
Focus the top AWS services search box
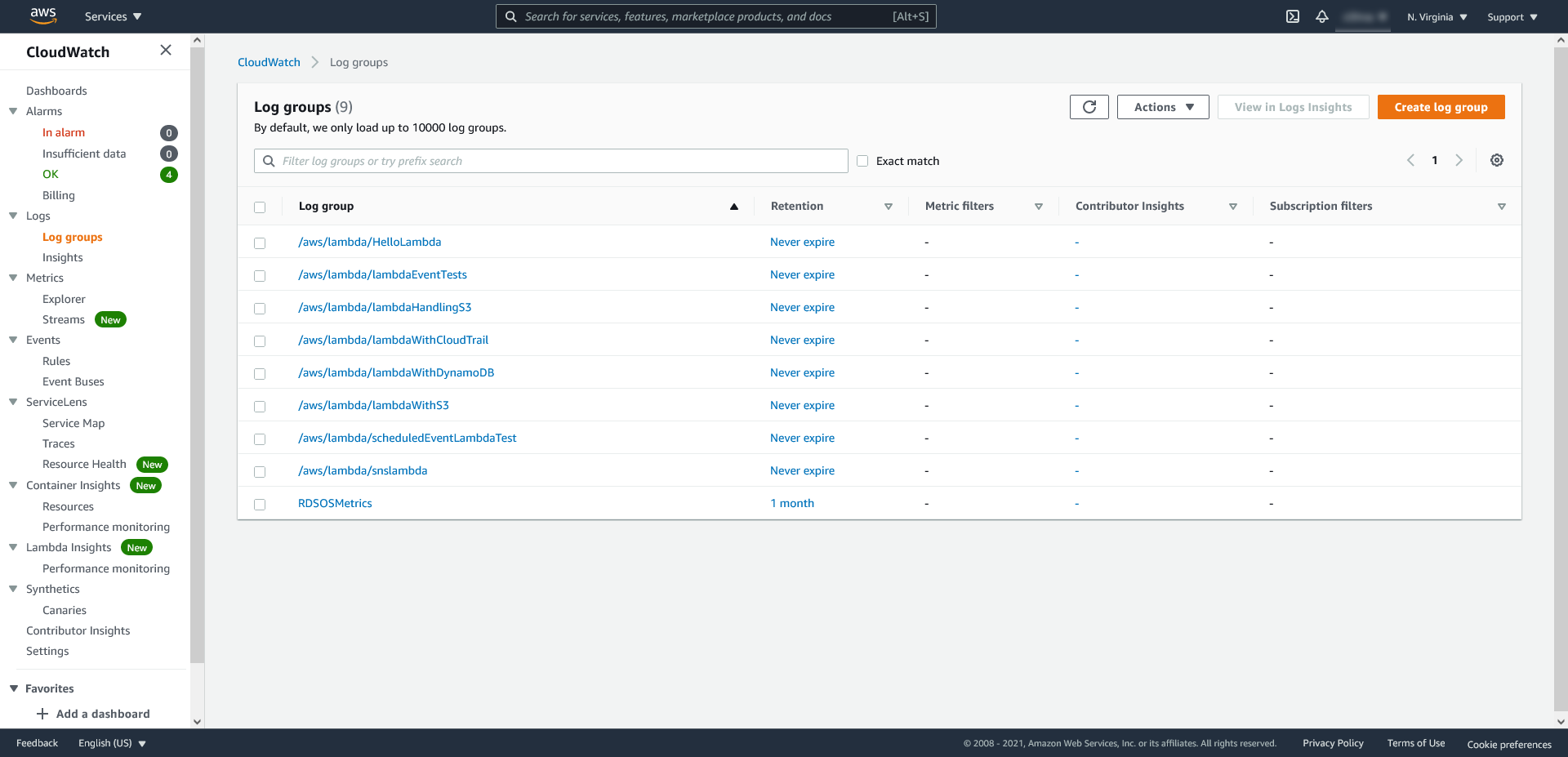715,16
